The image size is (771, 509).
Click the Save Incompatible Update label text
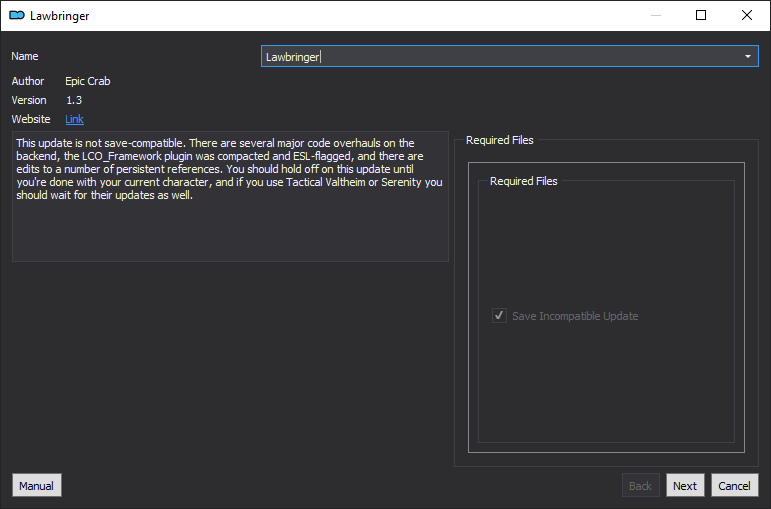coord(575,316)
